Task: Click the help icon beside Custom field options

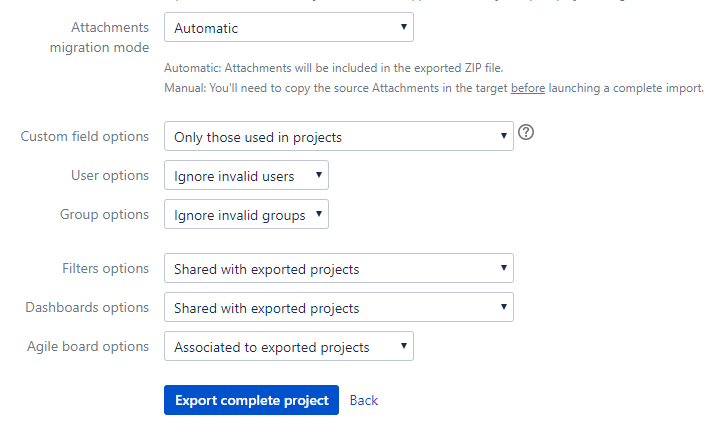Action: pos(526,133)
